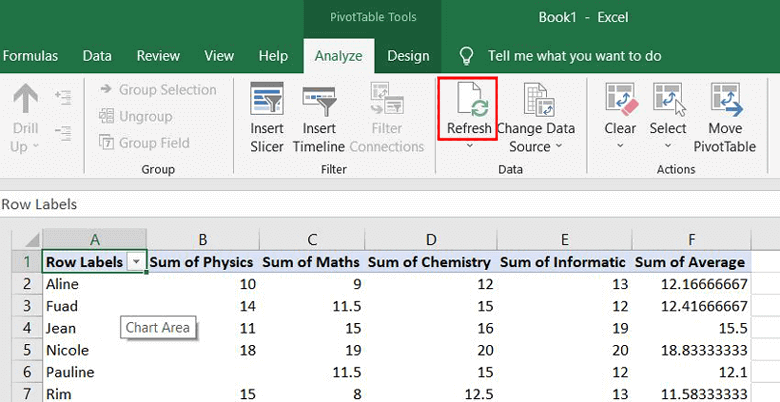Click the Select action icon
This screenshot has height=402, width=780.
pos(668,101)
